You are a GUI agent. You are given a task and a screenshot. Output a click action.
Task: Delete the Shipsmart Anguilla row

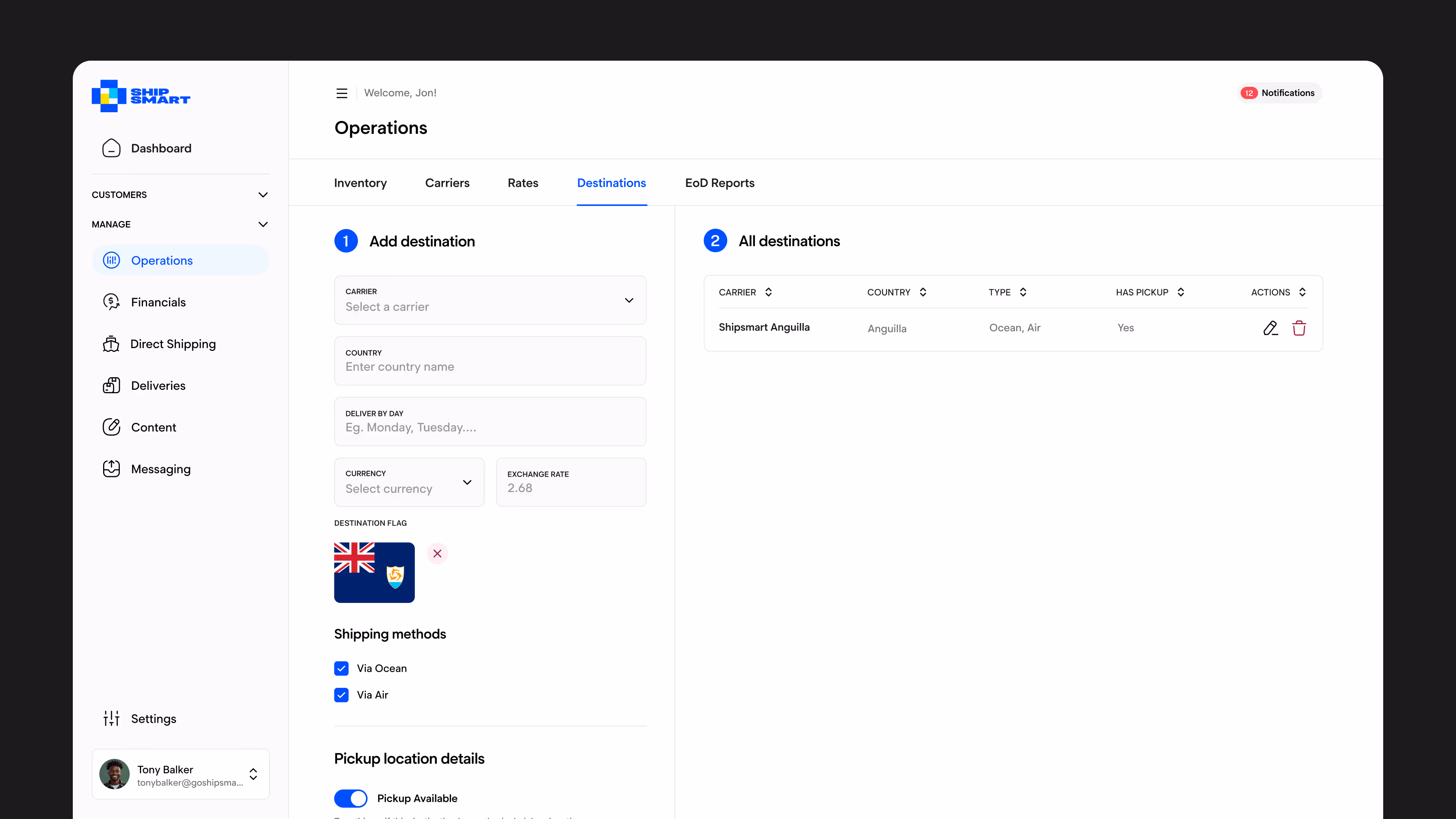pos(1299,328)
